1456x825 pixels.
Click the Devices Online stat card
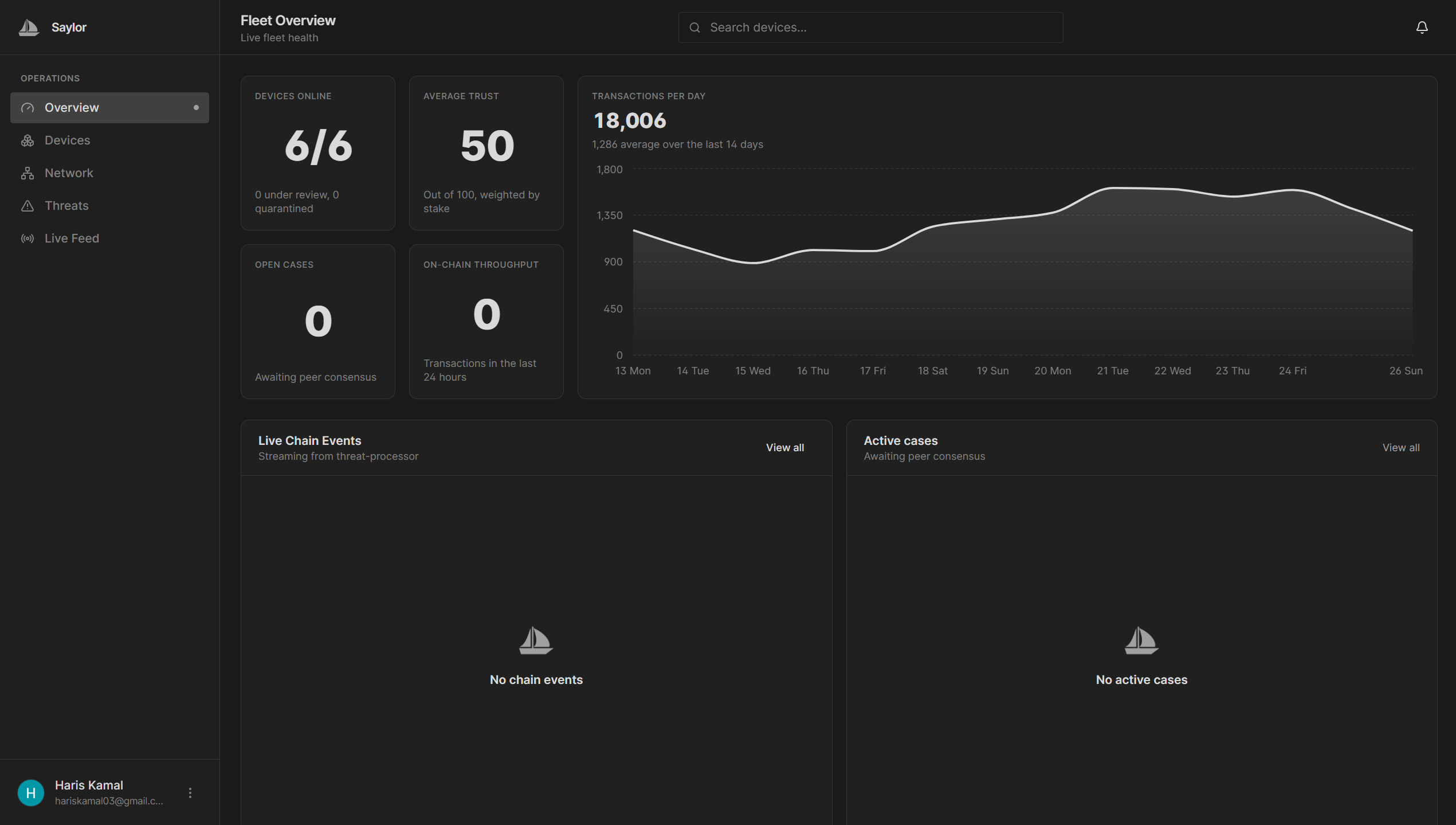click(318, 153)
